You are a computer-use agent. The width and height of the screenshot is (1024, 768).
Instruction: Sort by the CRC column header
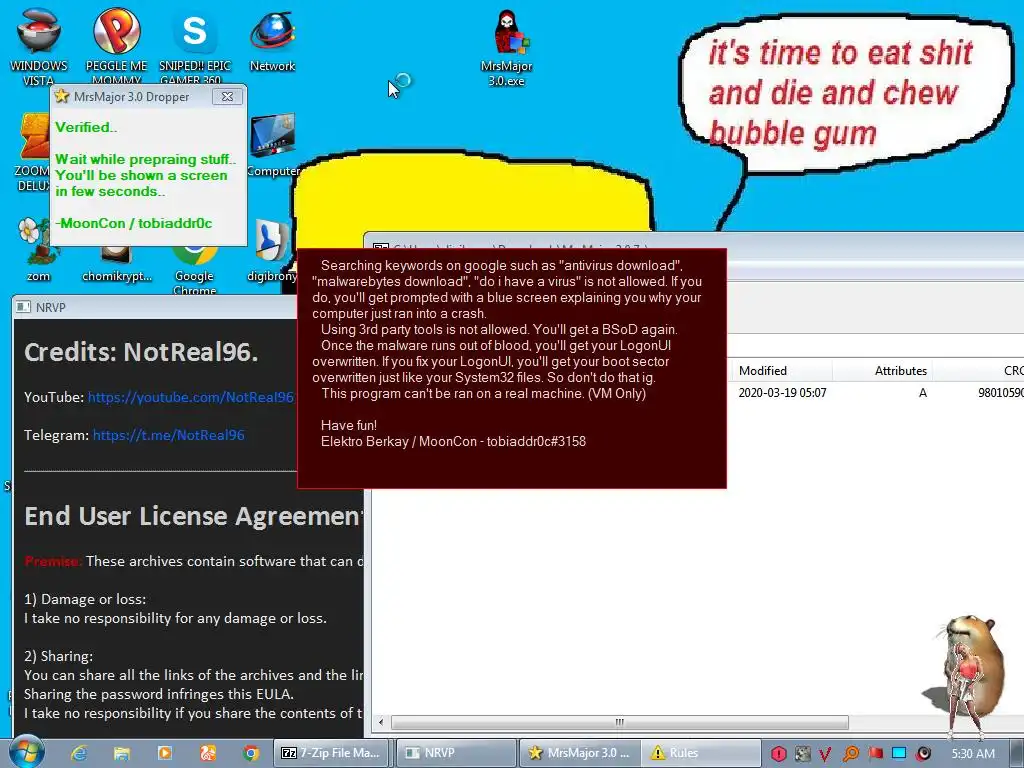[979, 370]
